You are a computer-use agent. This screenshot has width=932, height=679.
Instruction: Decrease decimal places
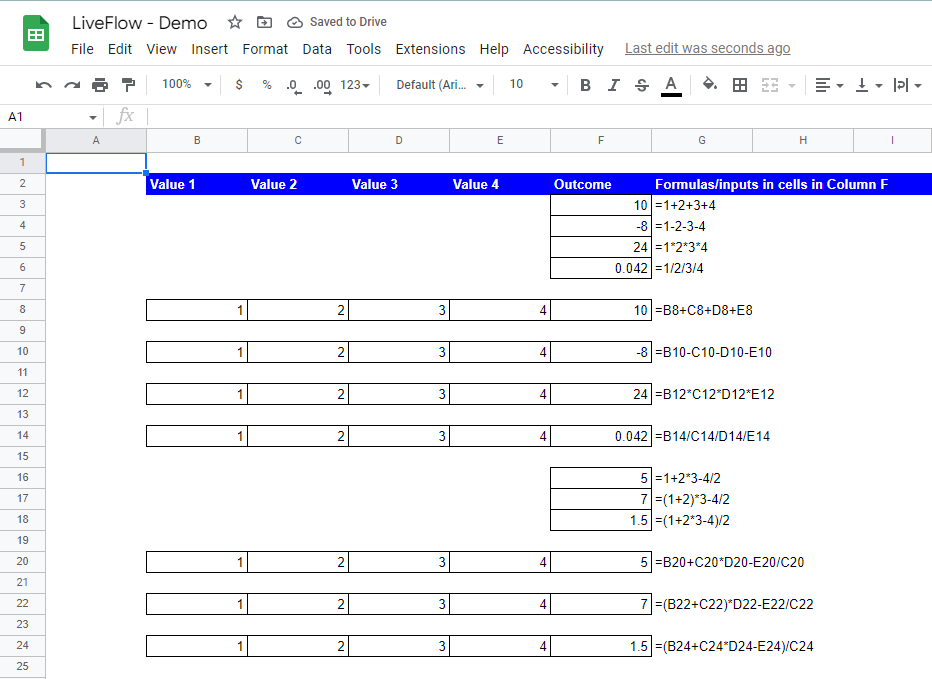click(294, 86)
